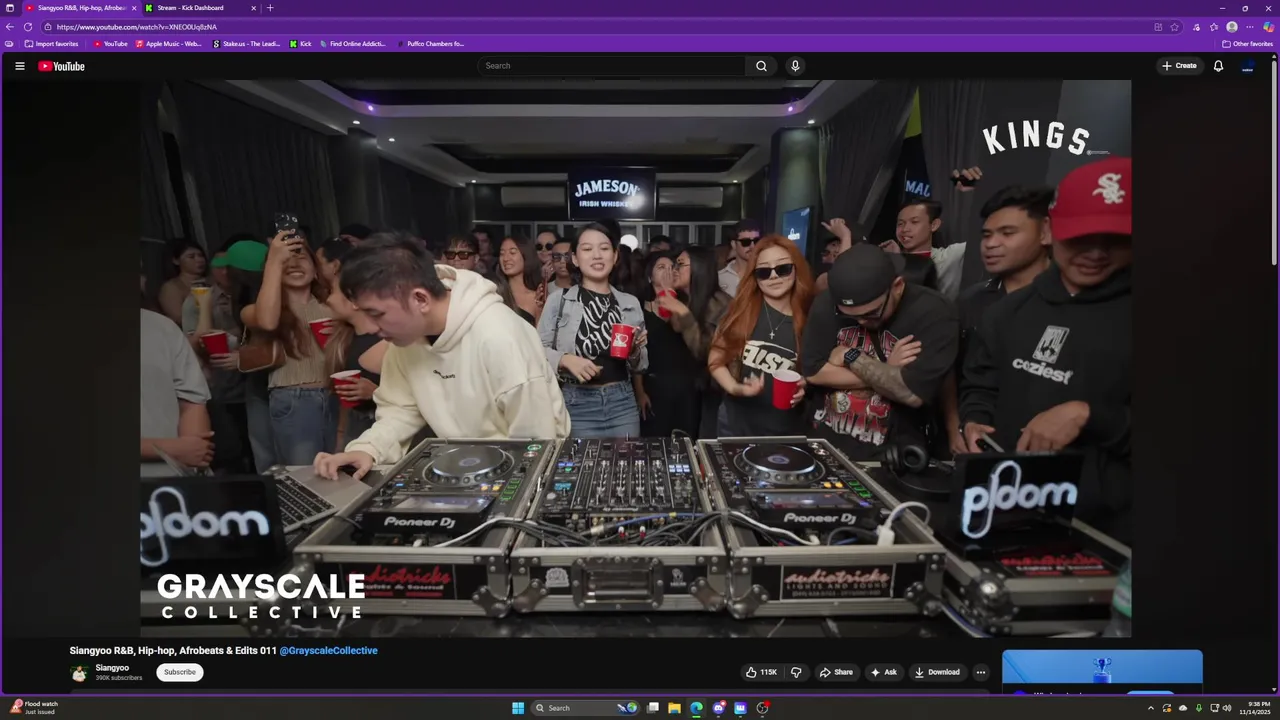This screenshot has width=1280, height=720.
Task: Open the Ask AI button
Action: coord(884,672)
